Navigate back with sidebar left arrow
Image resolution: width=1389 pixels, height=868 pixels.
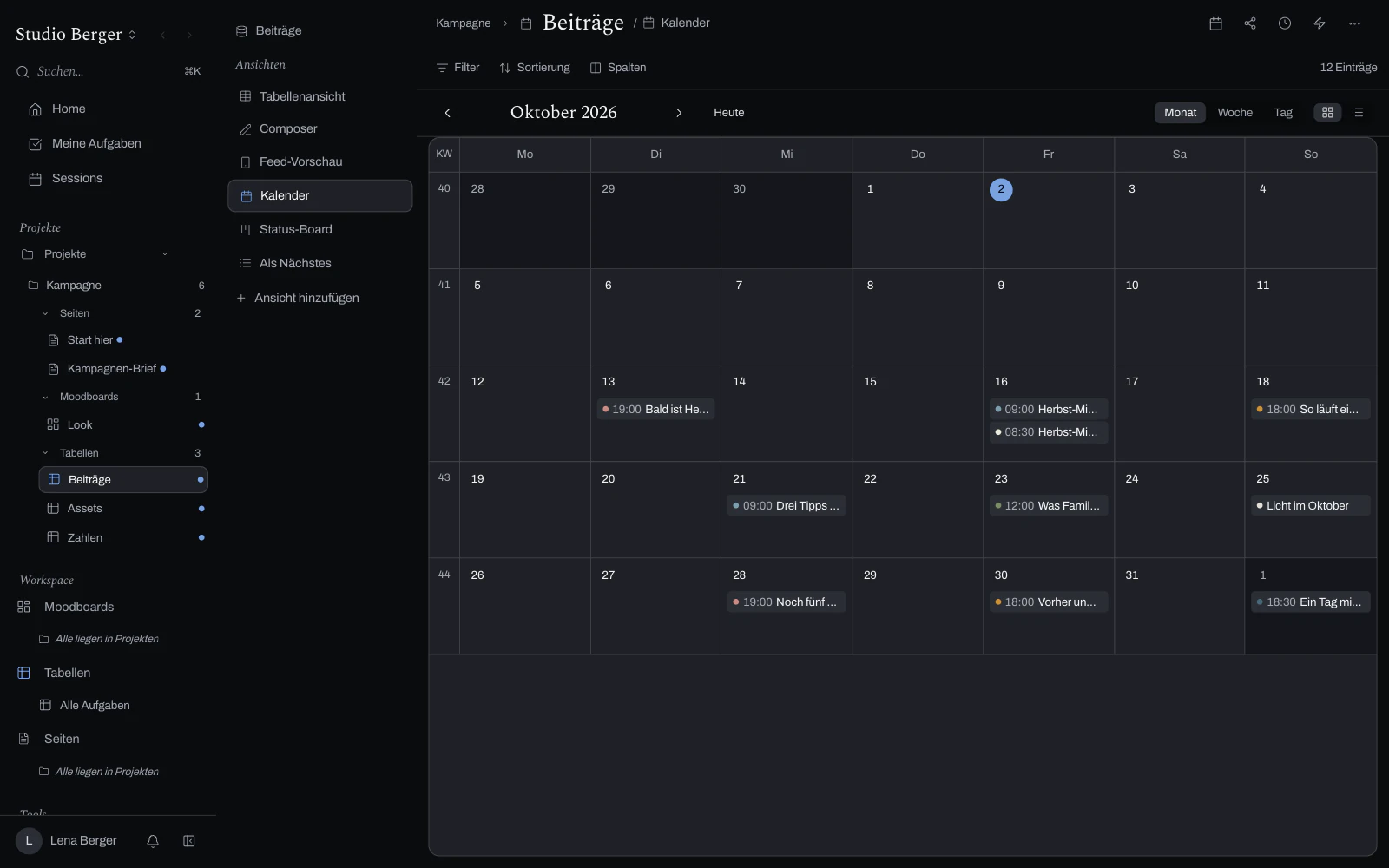[162, 36]
